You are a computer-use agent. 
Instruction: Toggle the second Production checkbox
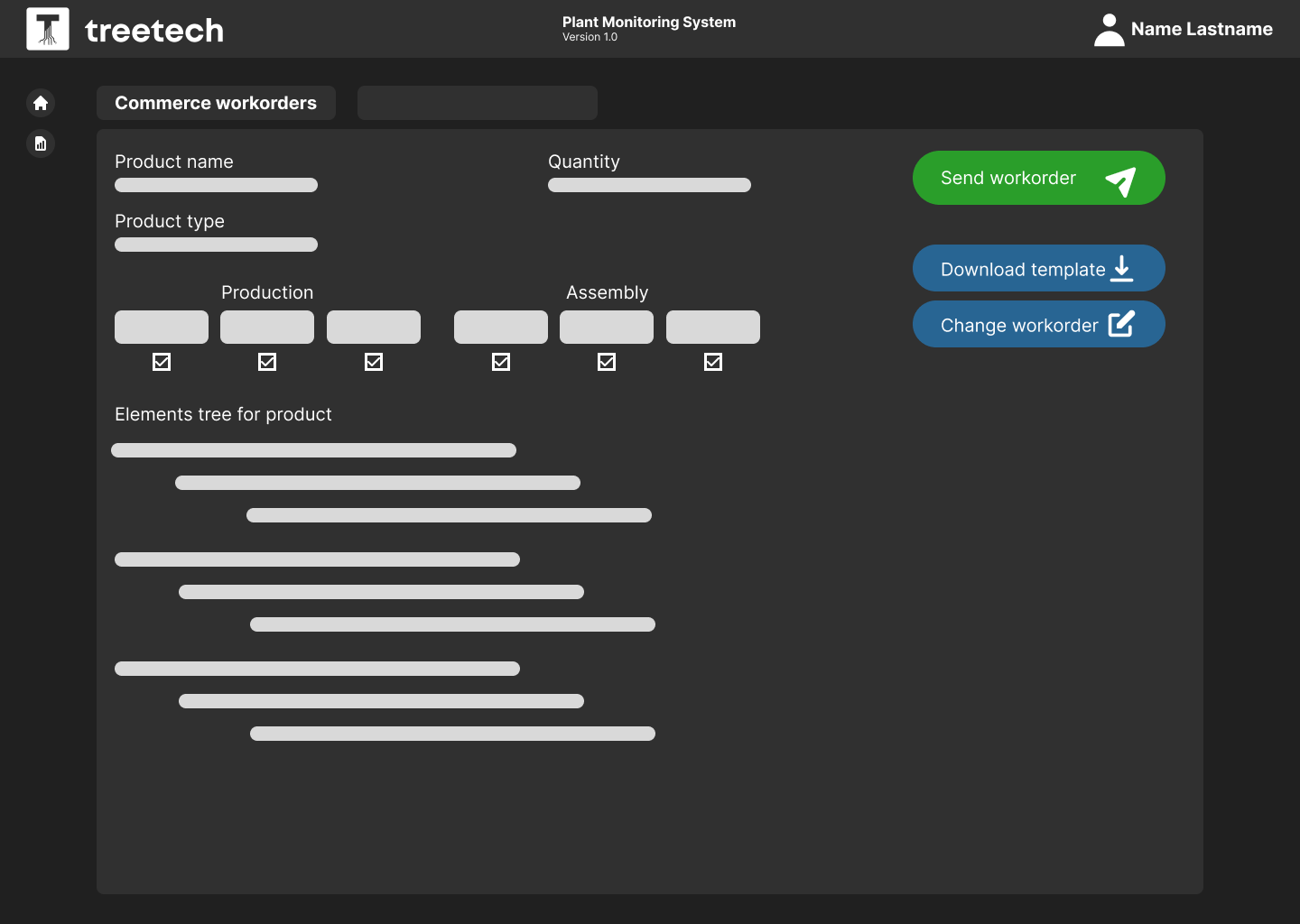(267, 362)
